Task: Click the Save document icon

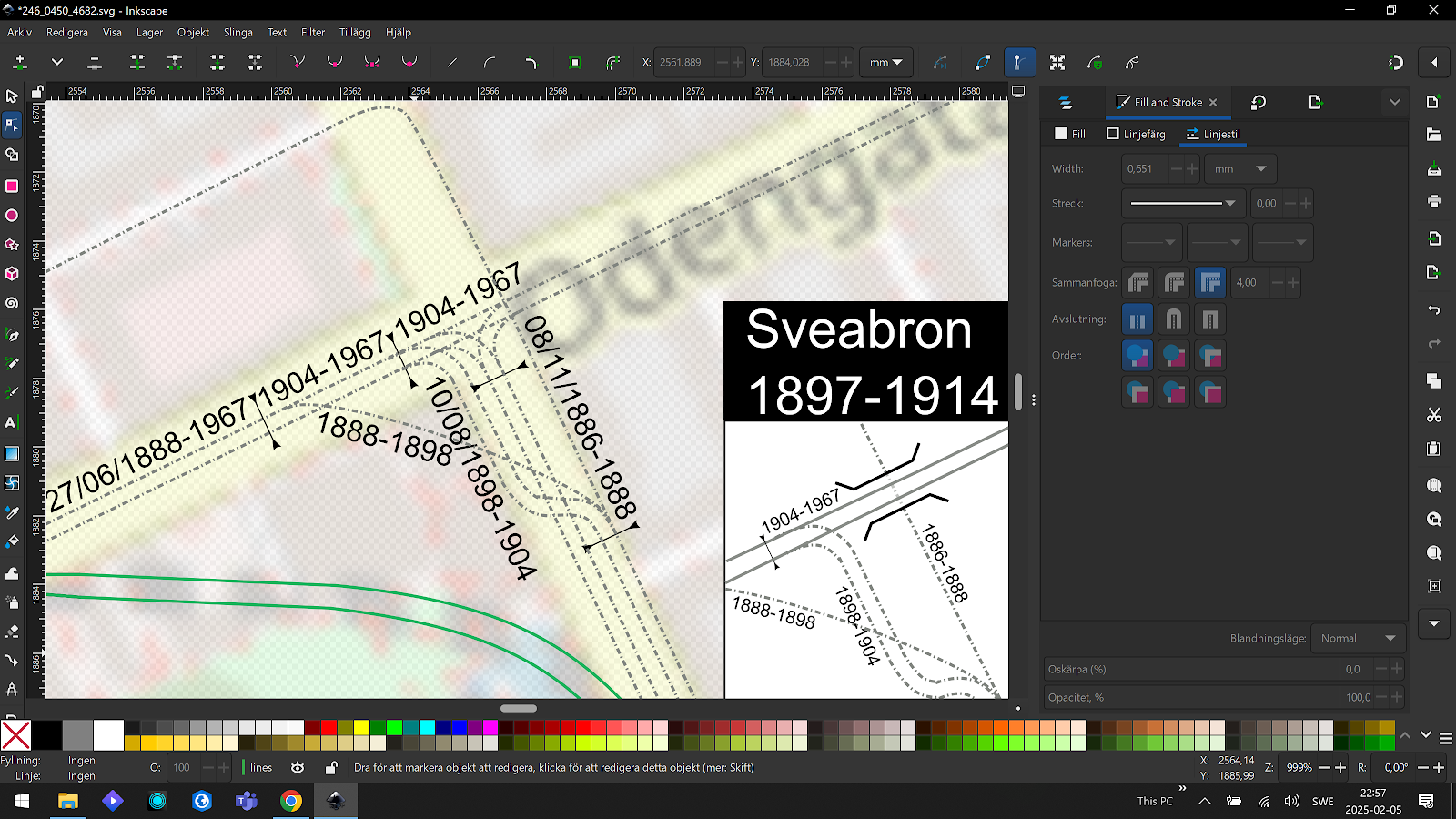Action: 1434,169
